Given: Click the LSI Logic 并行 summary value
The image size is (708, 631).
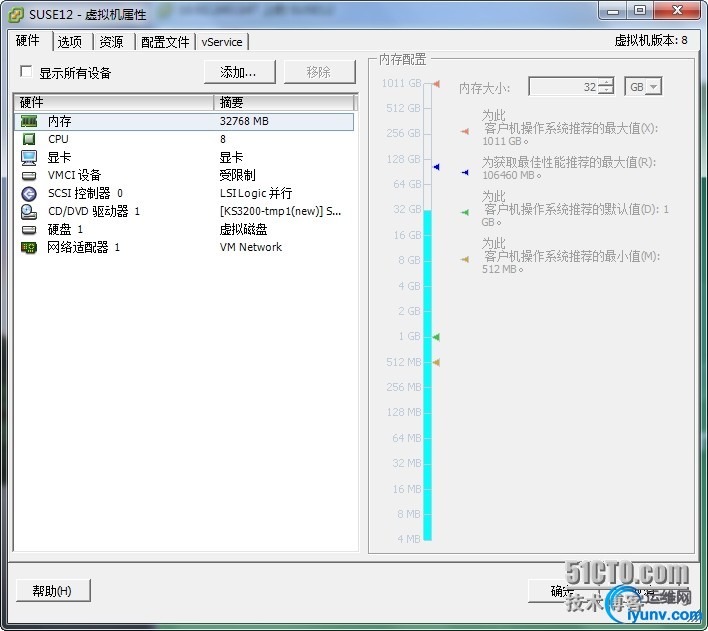Looking at the screenshot, I should point(256,193).
